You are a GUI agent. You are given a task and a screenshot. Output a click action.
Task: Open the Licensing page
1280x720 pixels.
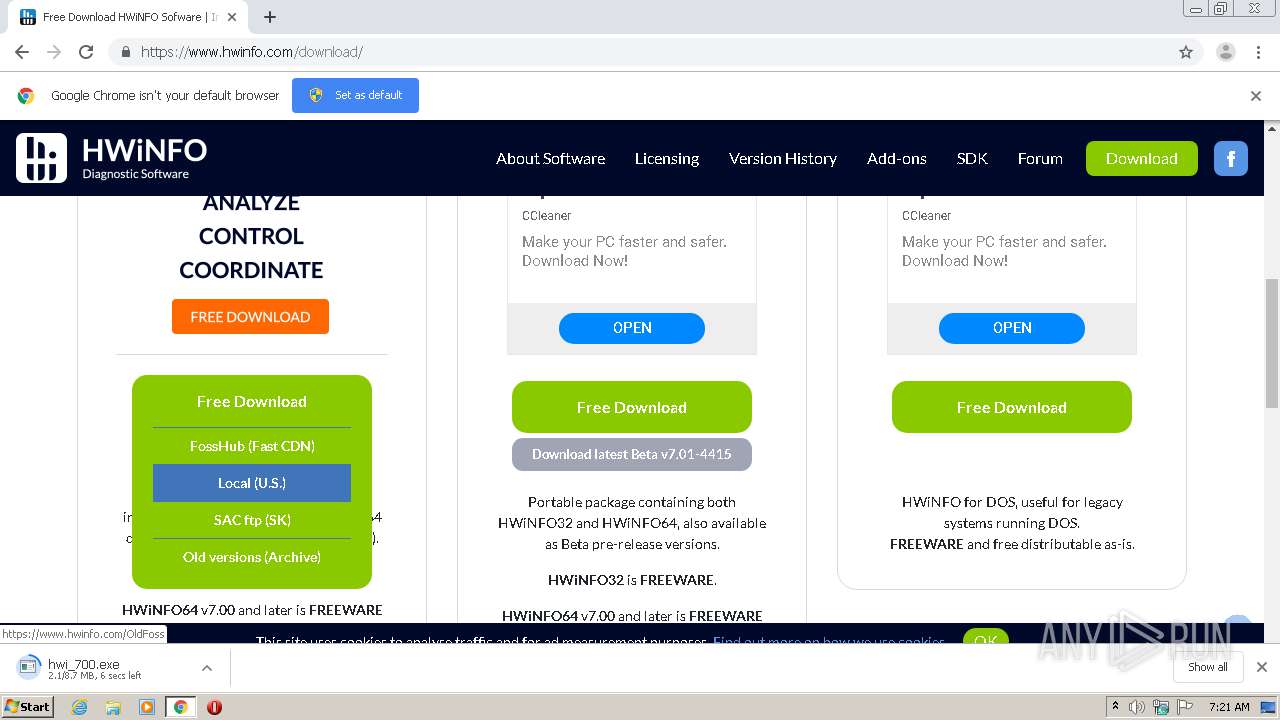pos(667,158)
